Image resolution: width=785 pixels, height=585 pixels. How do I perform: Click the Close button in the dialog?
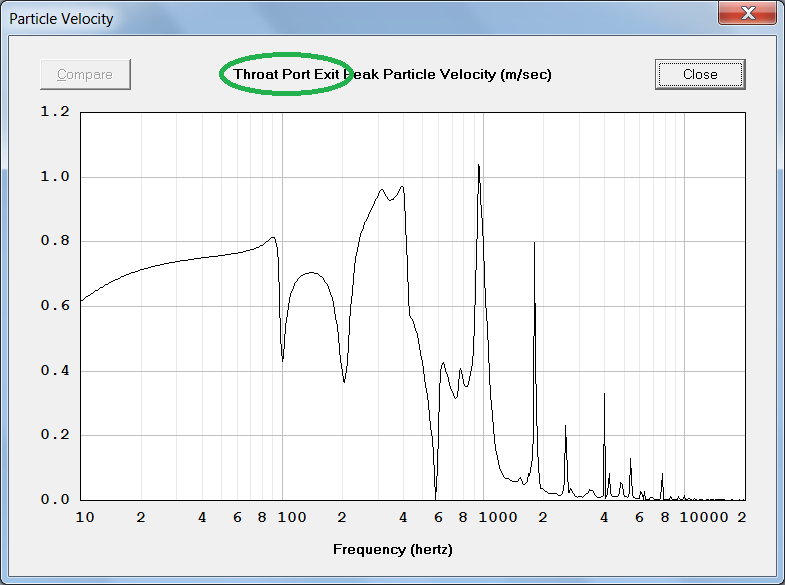(700, 75)
